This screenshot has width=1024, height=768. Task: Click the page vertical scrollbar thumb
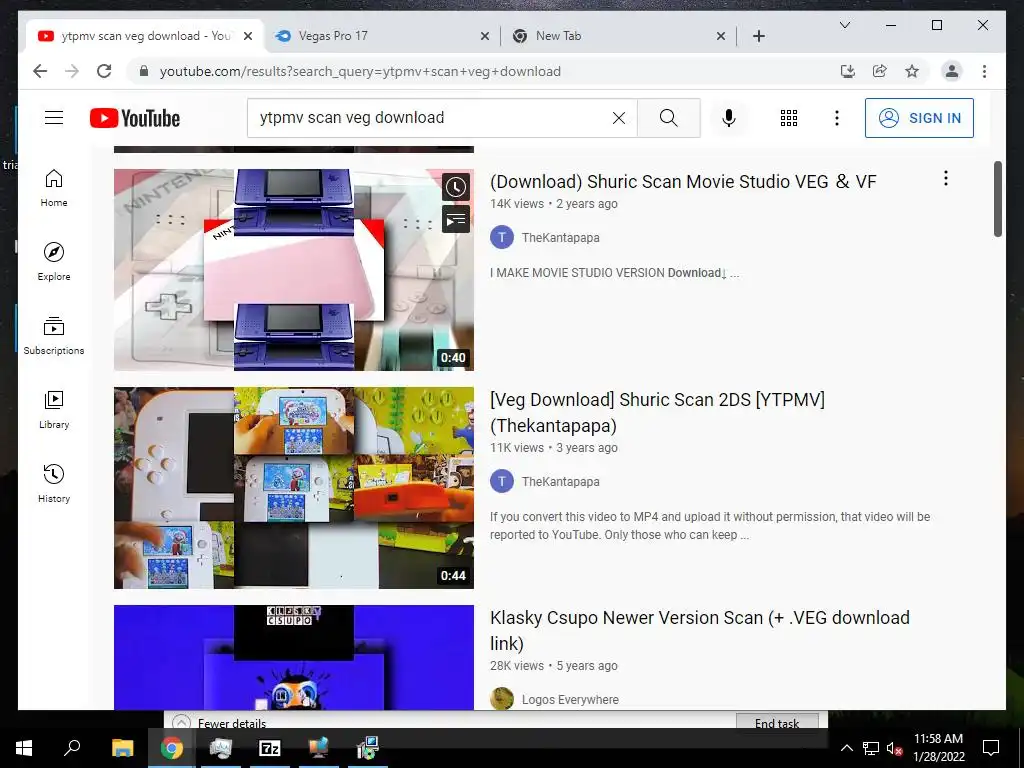point(997,199)
